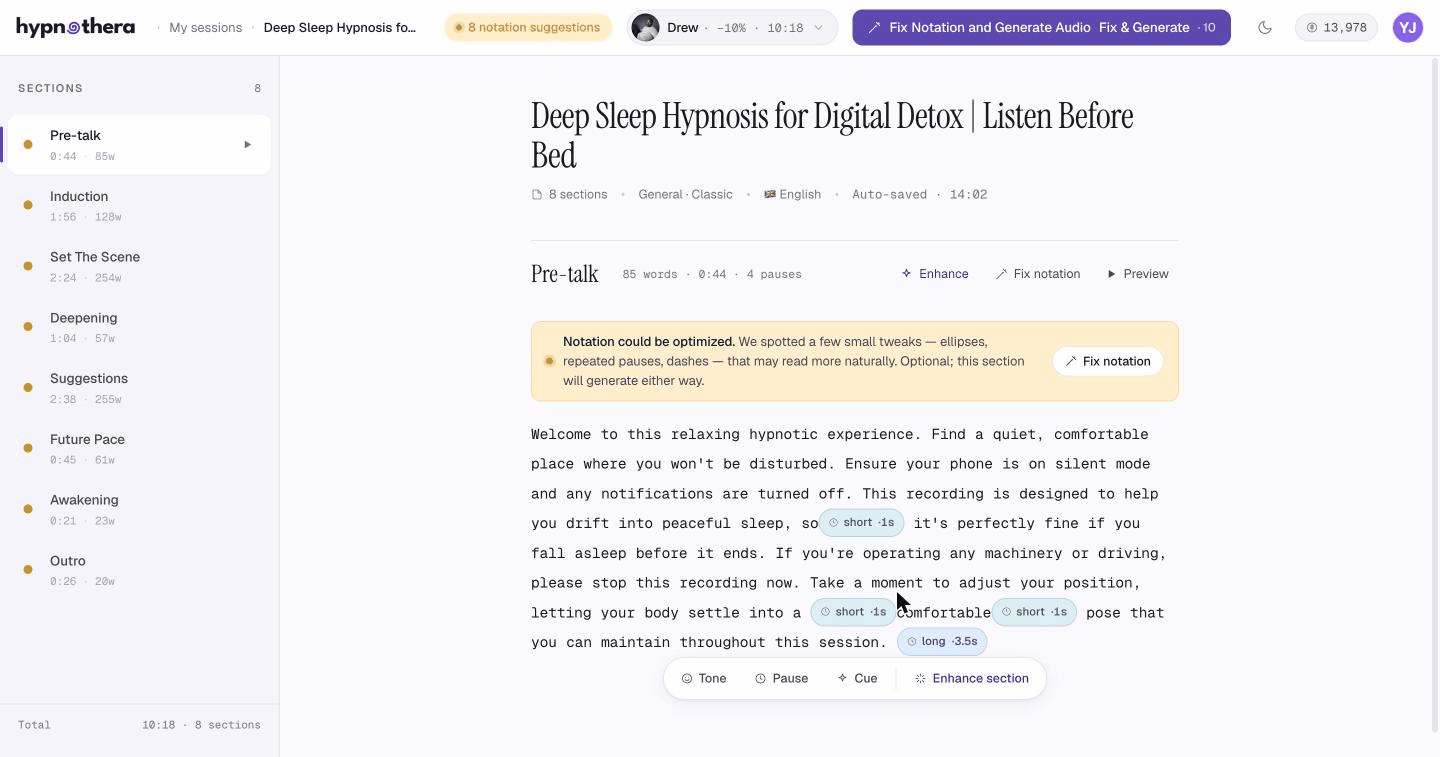Viewport: 1440px width, 757px height.
Task: Click the Outro status dot icon
Action: [x=28, y=570]
